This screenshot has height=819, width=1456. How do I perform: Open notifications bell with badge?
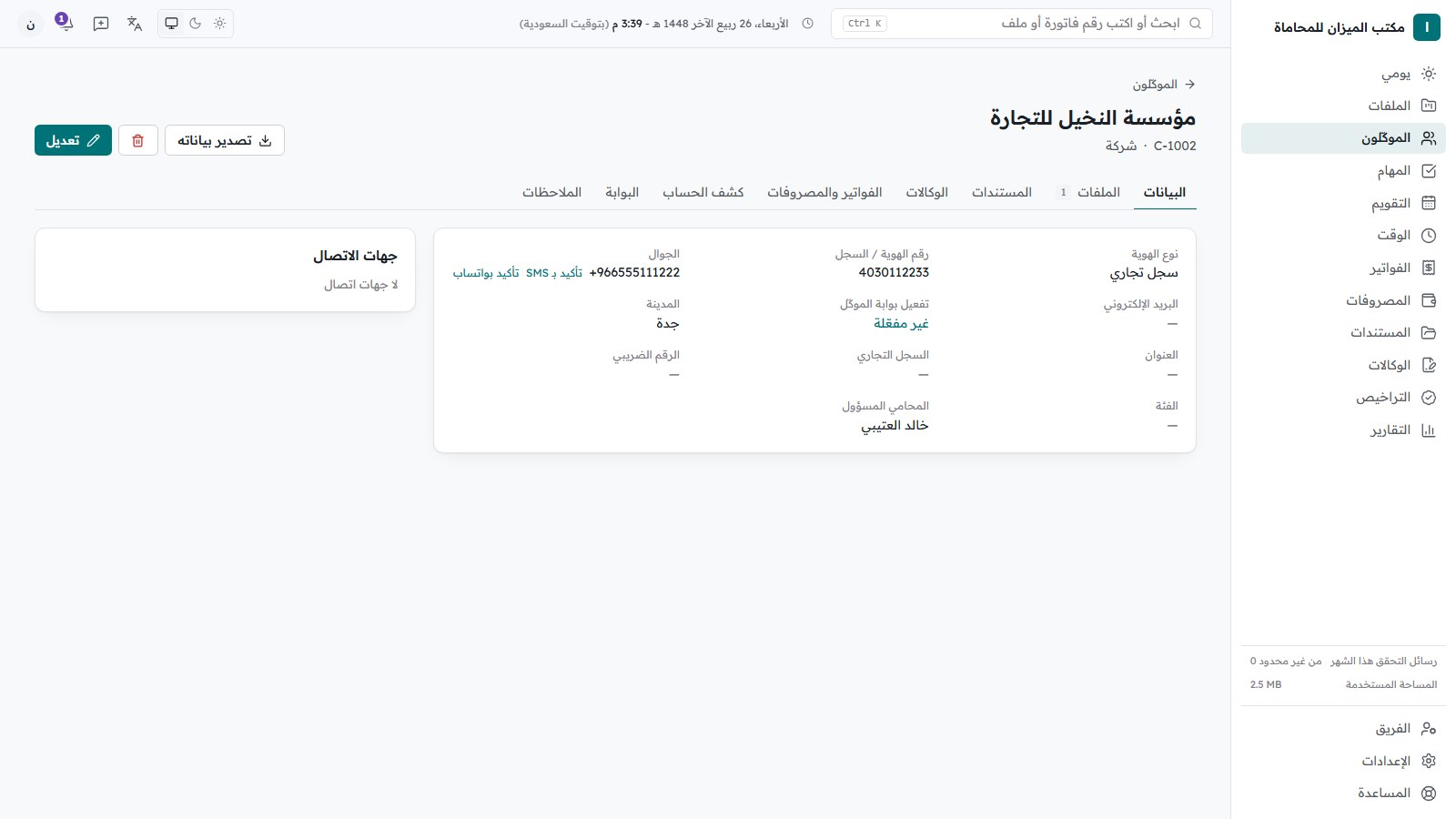click(65, 24)
